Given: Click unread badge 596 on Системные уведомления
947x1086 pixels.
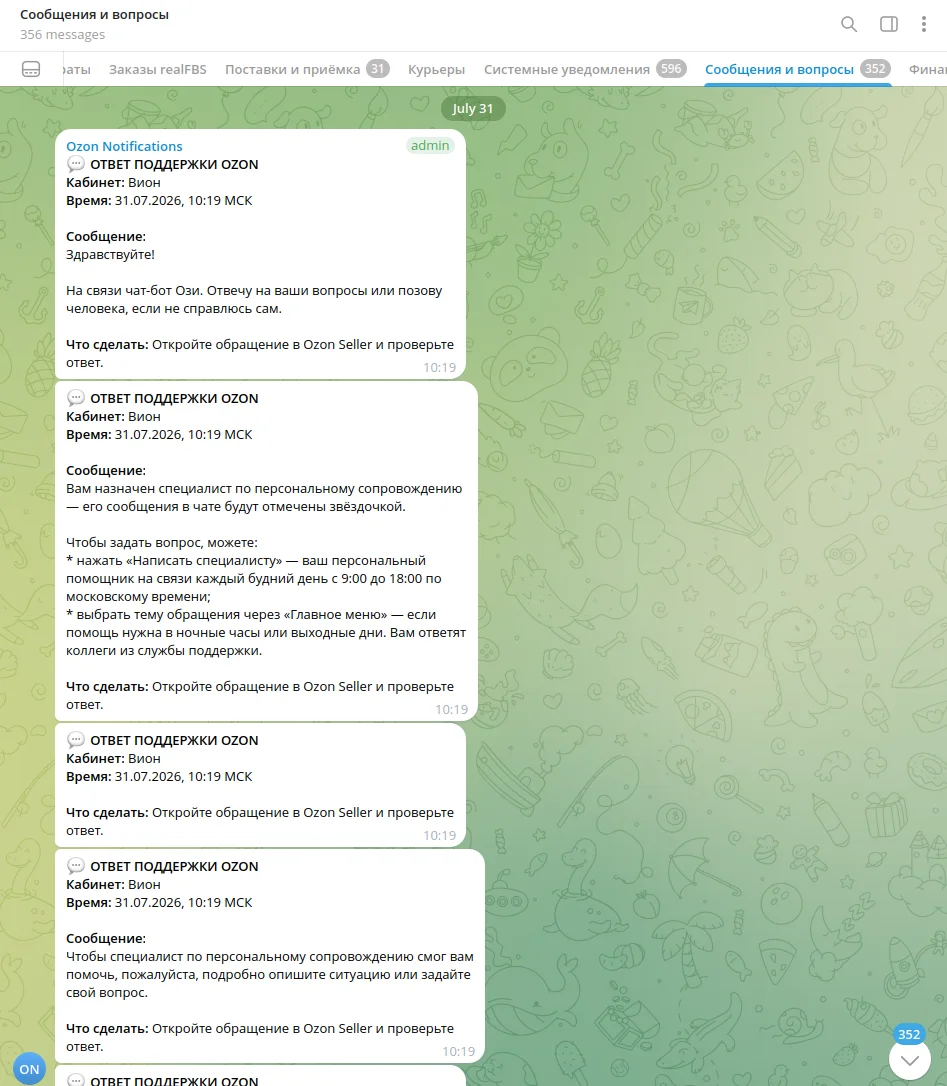Looking at the screenshot, I should click(671, 69).
